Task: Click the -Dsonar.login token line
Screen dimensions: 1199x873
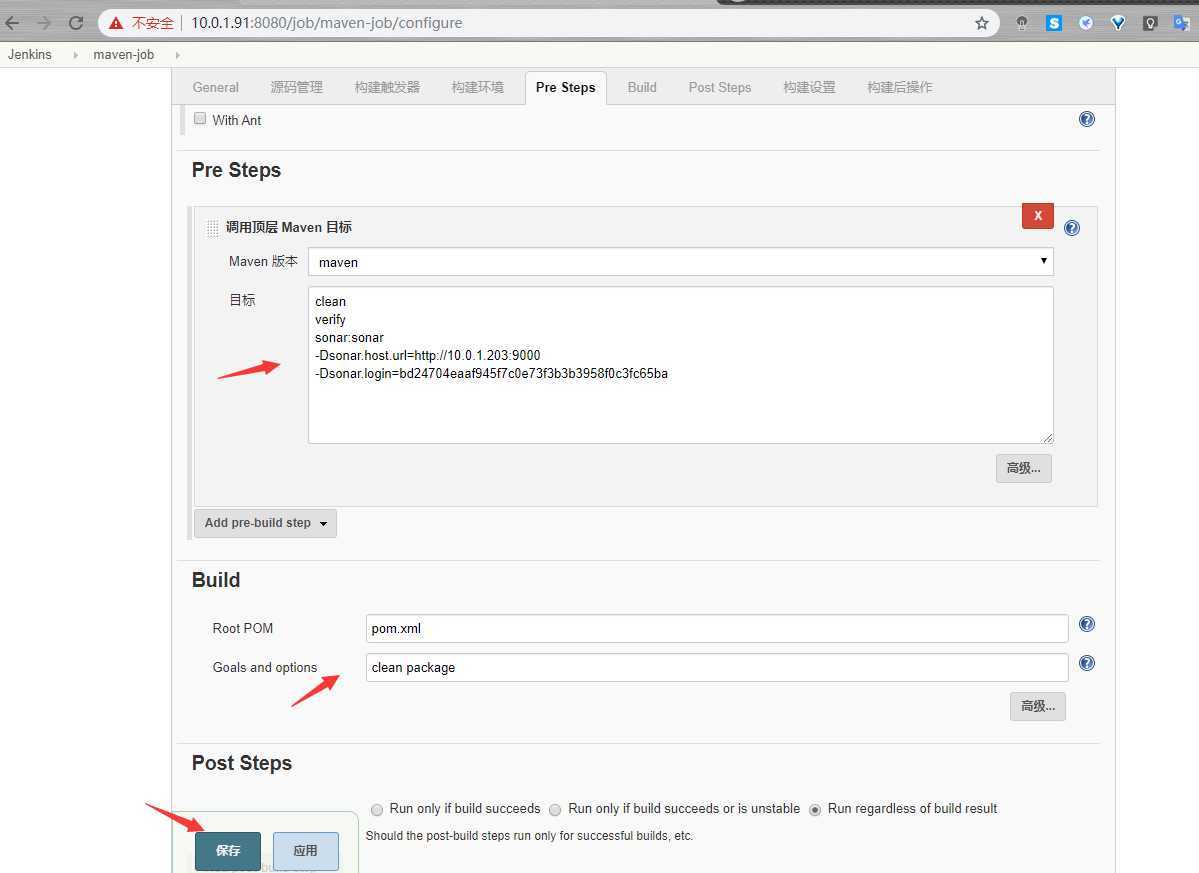Action: tap(492, 374)
